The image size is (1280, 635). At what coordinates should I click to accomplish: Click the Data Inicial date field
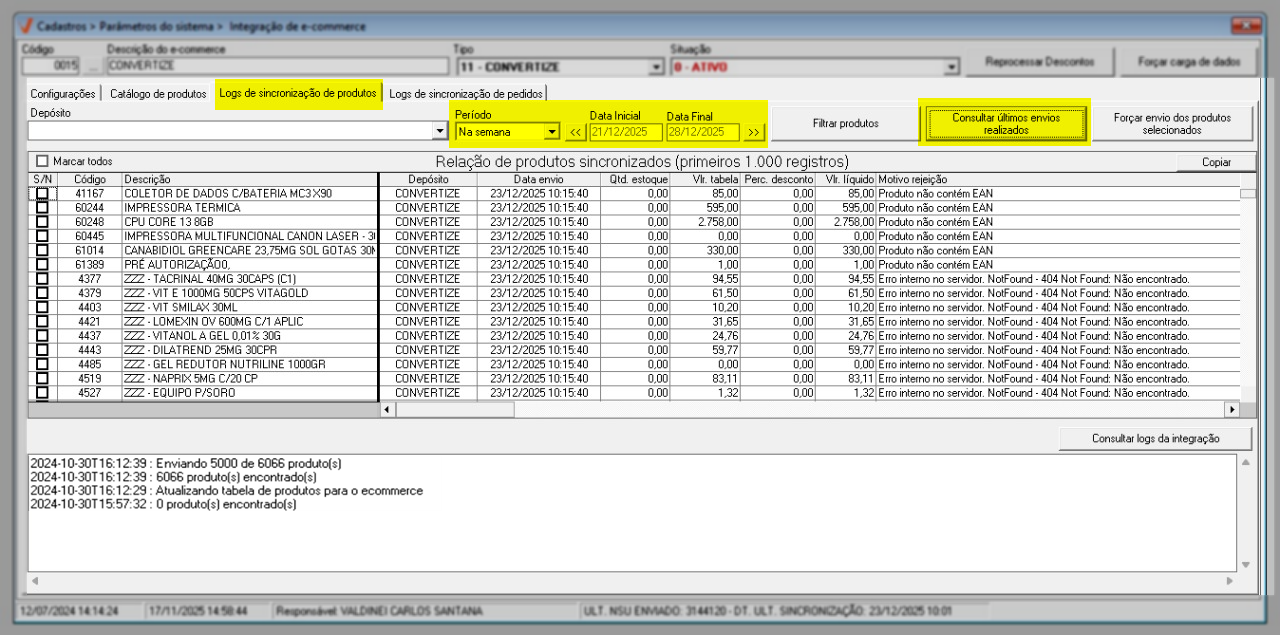click(x=625, y=132)
